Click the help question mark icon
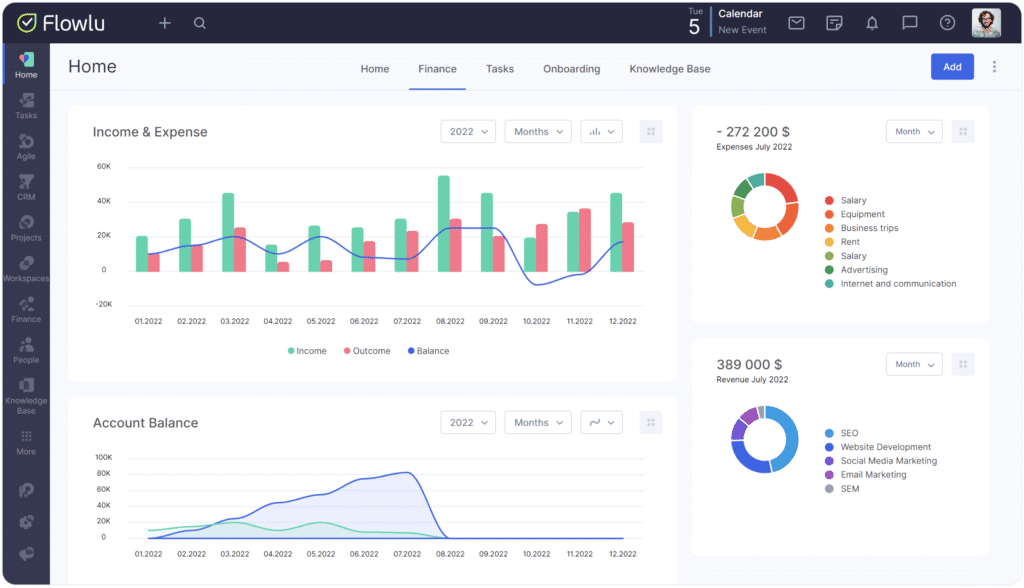 point(947,23)
